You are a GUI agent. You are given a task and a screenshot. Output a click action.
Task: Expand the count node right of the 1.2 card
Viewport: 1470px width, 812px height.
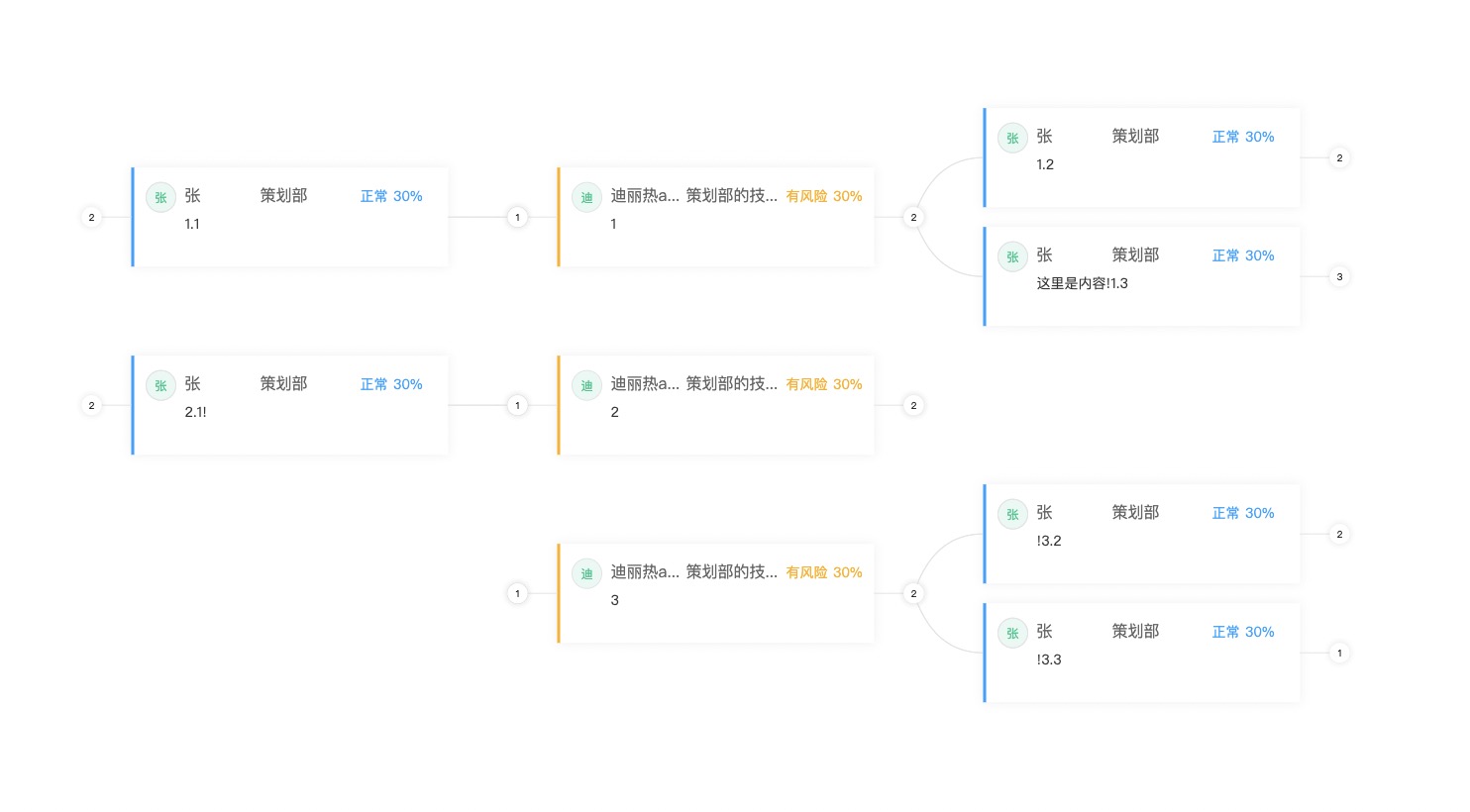pos(1339,157)
